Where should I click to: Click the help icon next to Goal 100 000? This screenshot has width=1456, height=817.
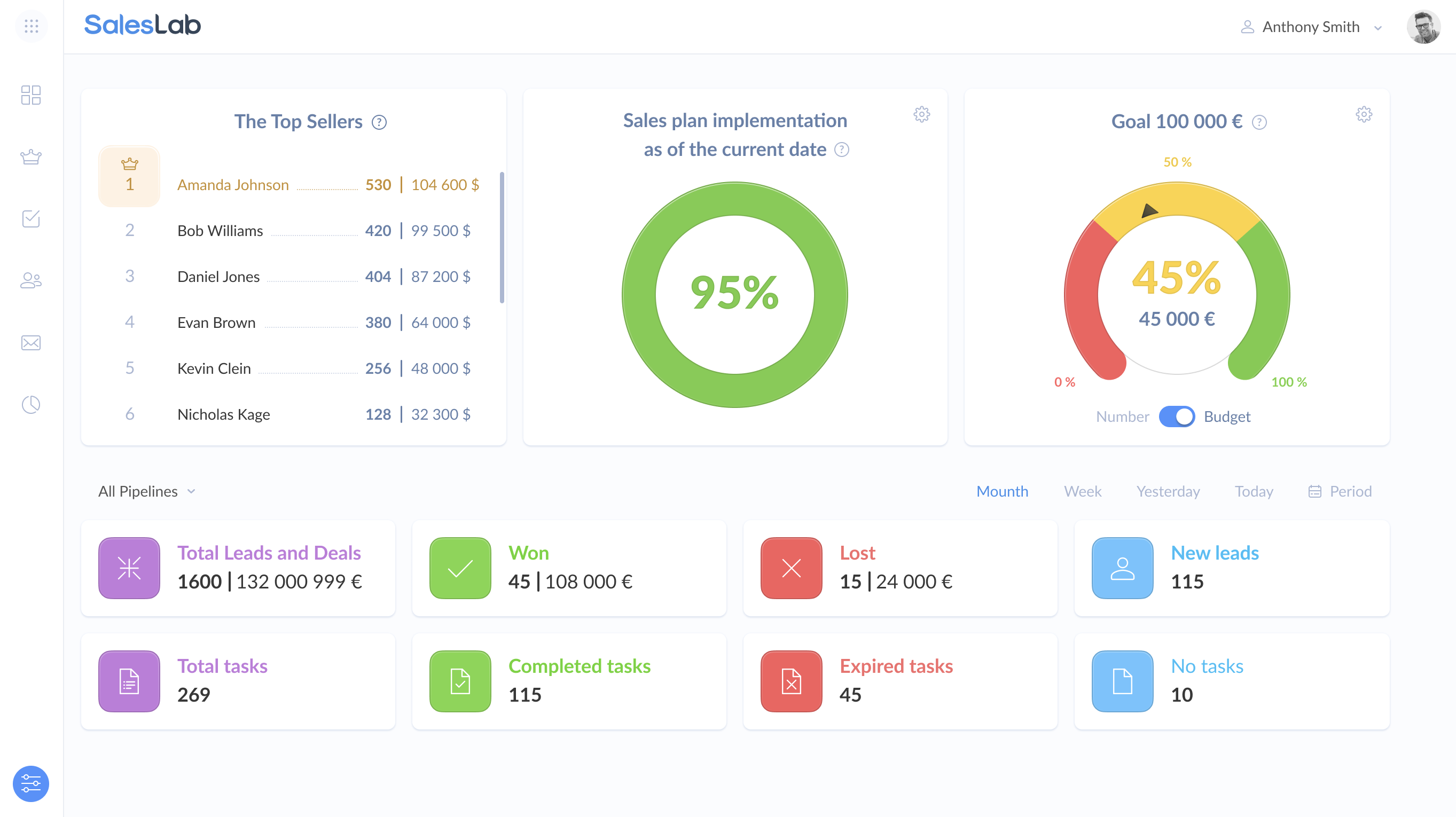pyautogui.click(x=1259, y=122)
